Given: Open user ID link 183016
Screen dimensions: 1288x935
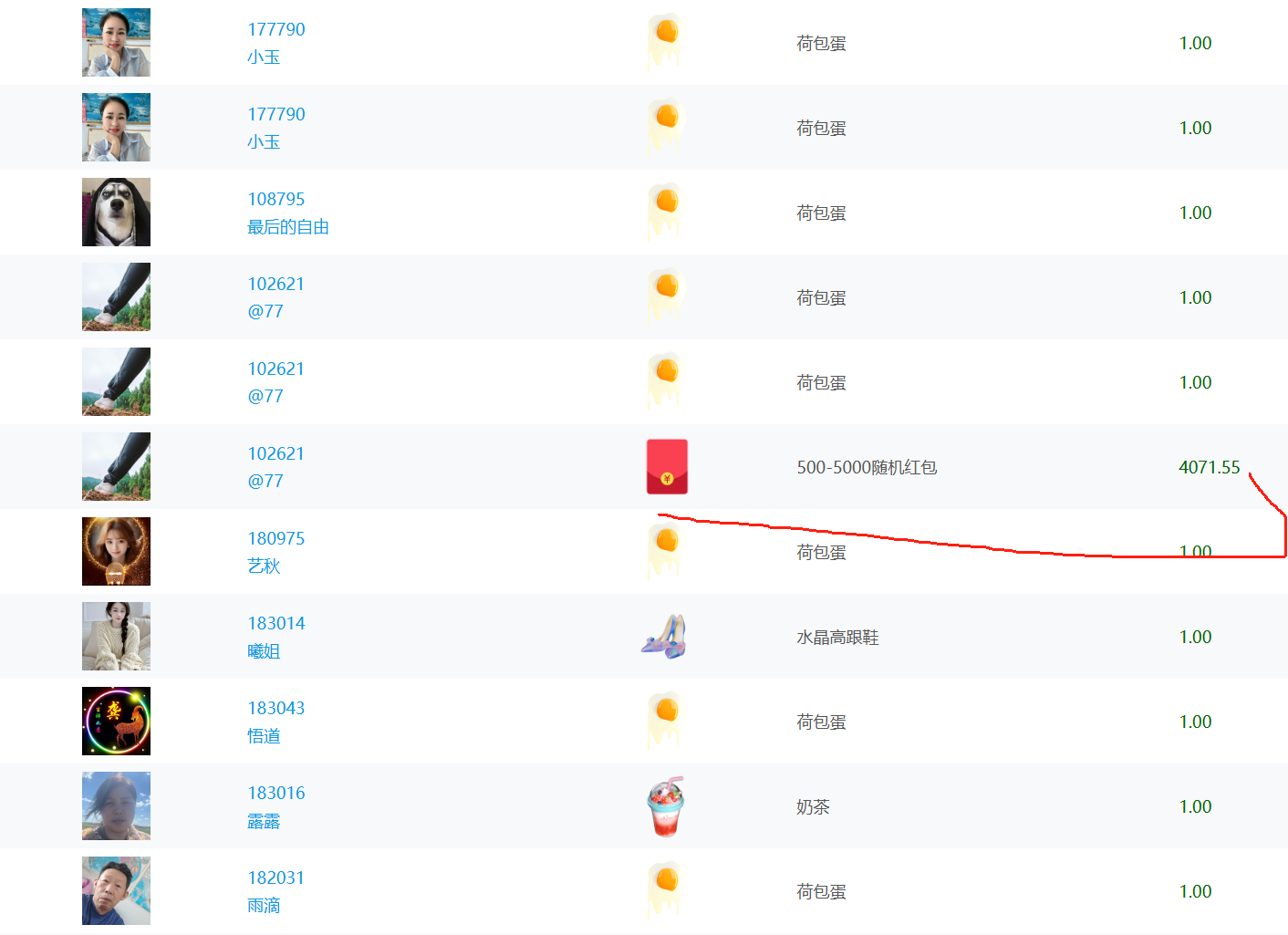Looking at the screenshot, I should (x=276, y=793).
